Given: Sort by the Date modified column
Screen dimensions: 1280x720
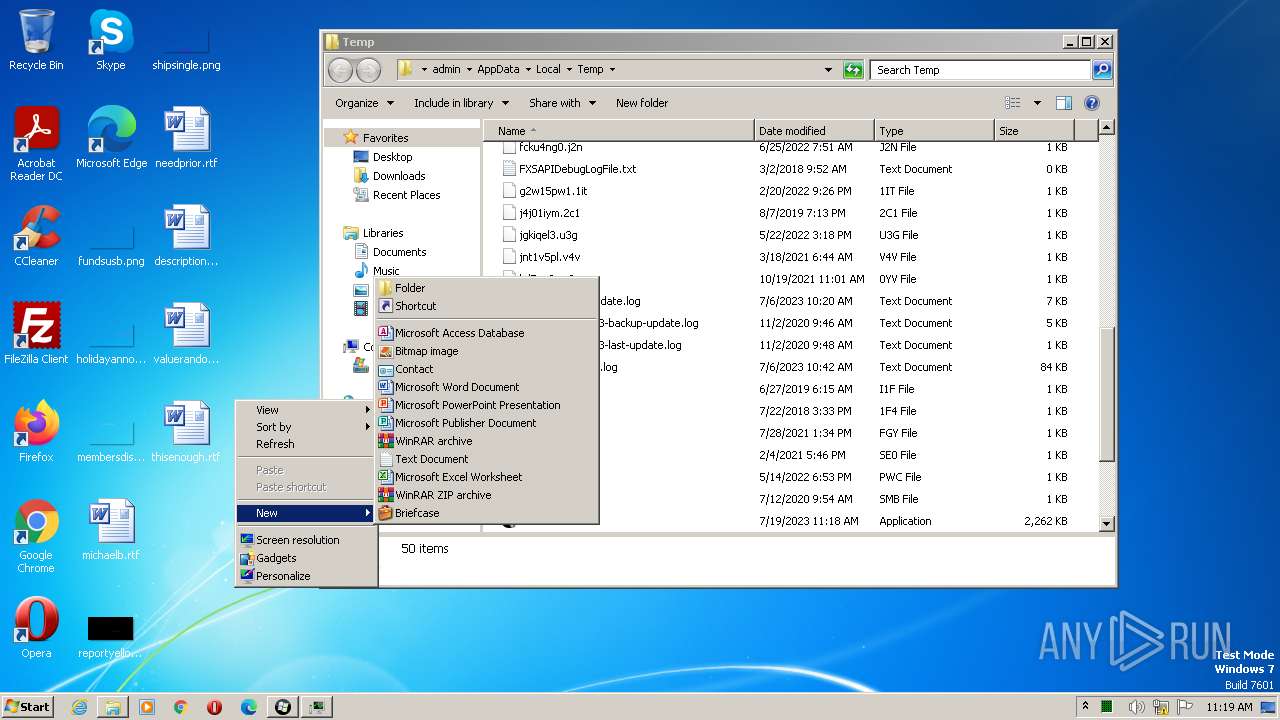Looking at the screenshot, I should coord(814,131).
